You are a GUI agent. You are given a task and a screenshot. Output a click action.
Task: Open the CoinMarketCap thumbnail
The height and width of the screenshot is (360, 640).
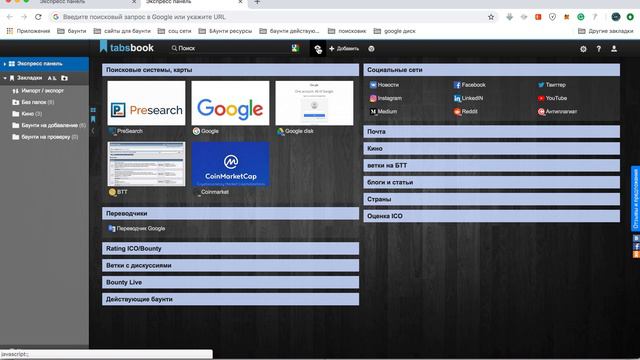coord(230,164)
